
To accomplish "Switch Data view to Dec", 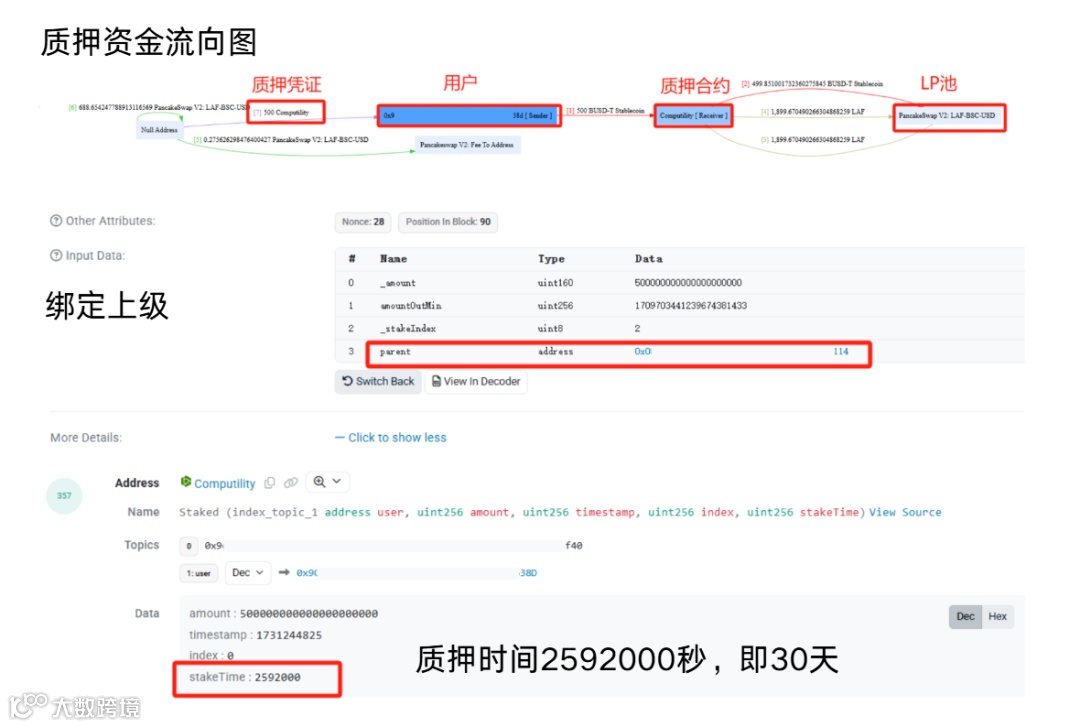I will (x=965, y=617).
